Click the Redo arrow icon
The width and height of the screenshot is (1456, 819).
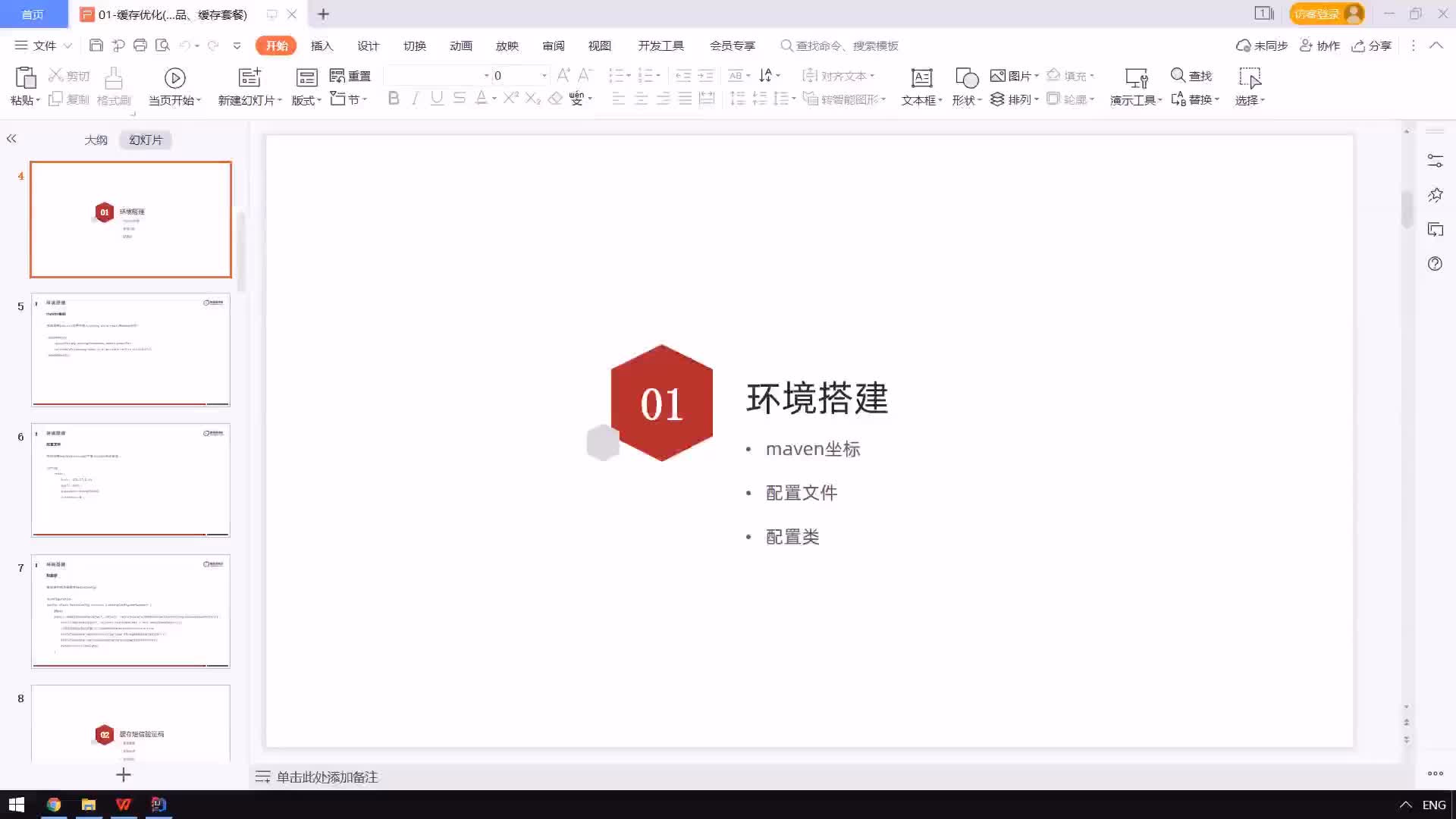click(213, 45)
